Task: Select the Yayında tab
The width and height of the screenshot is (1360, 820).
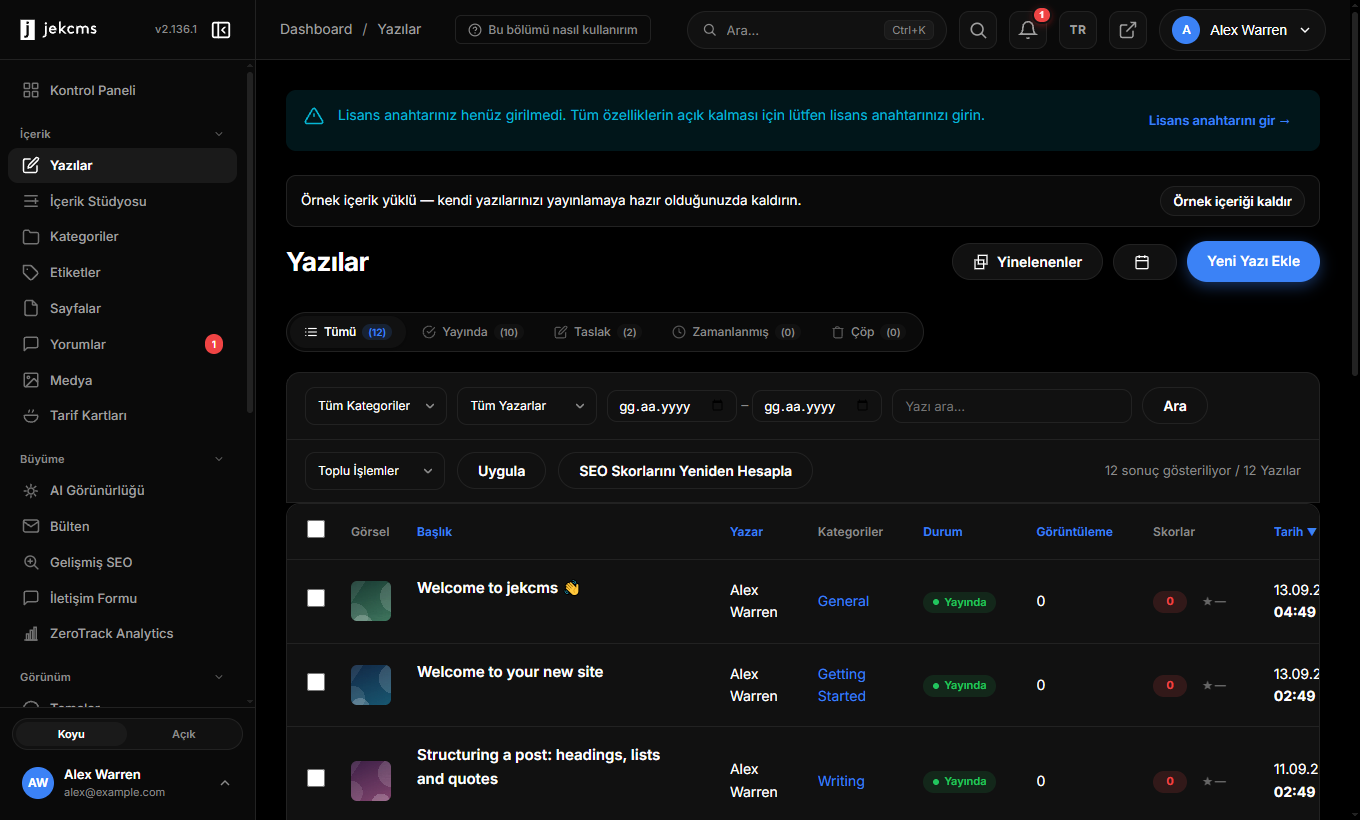Action: coord(471,332)
